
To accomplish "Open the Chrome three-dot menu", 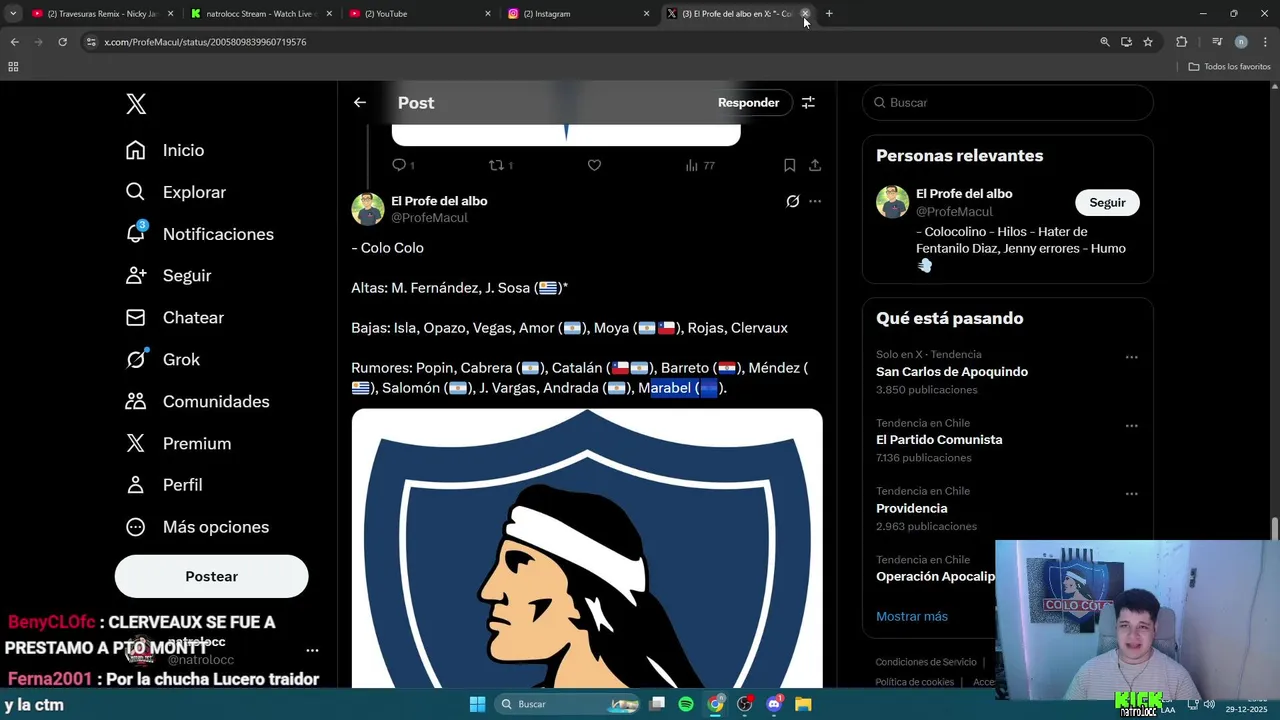I will [x=1265, y=42].
